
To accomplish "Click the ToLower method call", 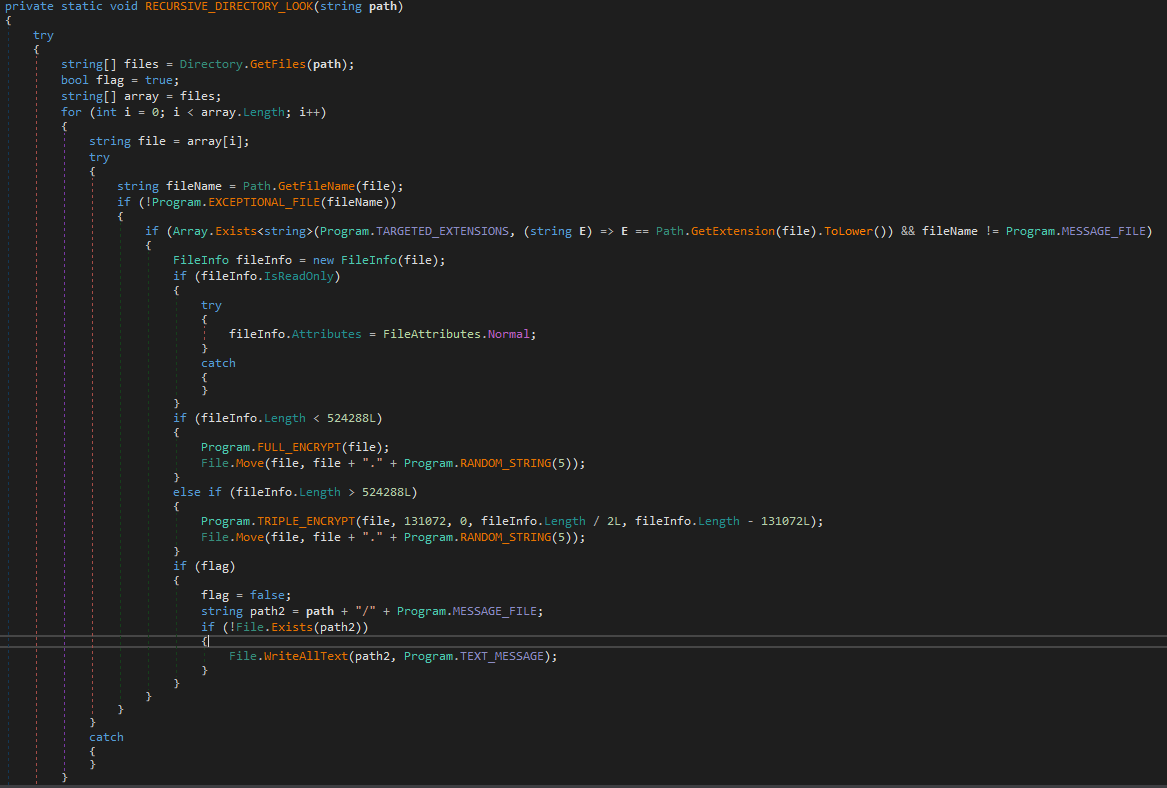I will coord(848,231).
